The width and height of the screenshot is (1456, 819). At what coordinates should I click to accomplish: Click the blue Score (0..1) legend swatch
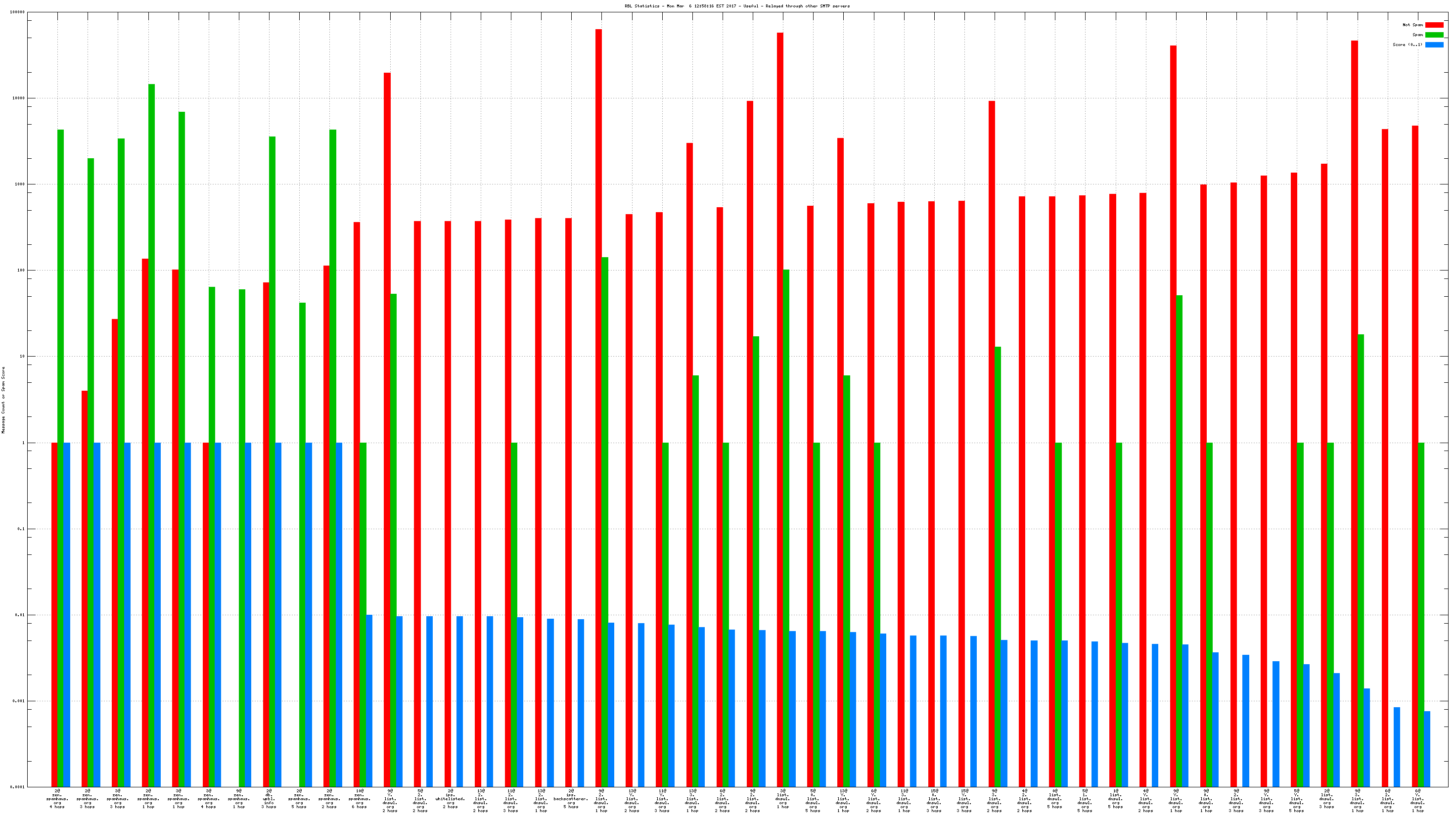(1434, 45)
